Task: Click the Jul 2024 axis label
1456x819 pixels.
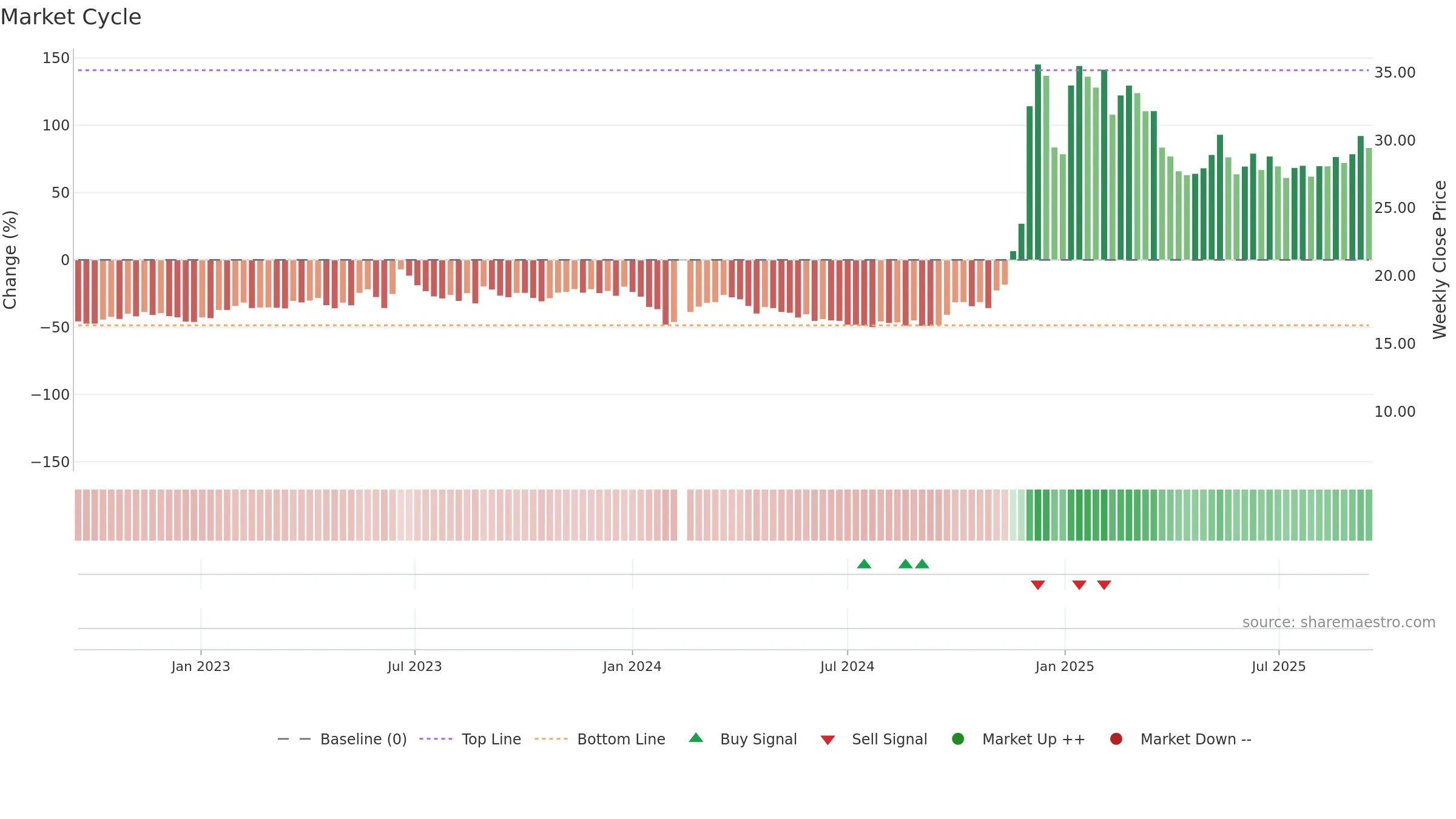Action: point(848,667)
